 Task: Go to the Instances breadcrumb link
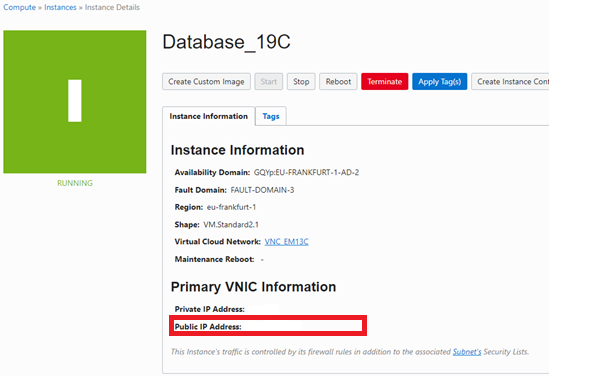pos(60,7)
